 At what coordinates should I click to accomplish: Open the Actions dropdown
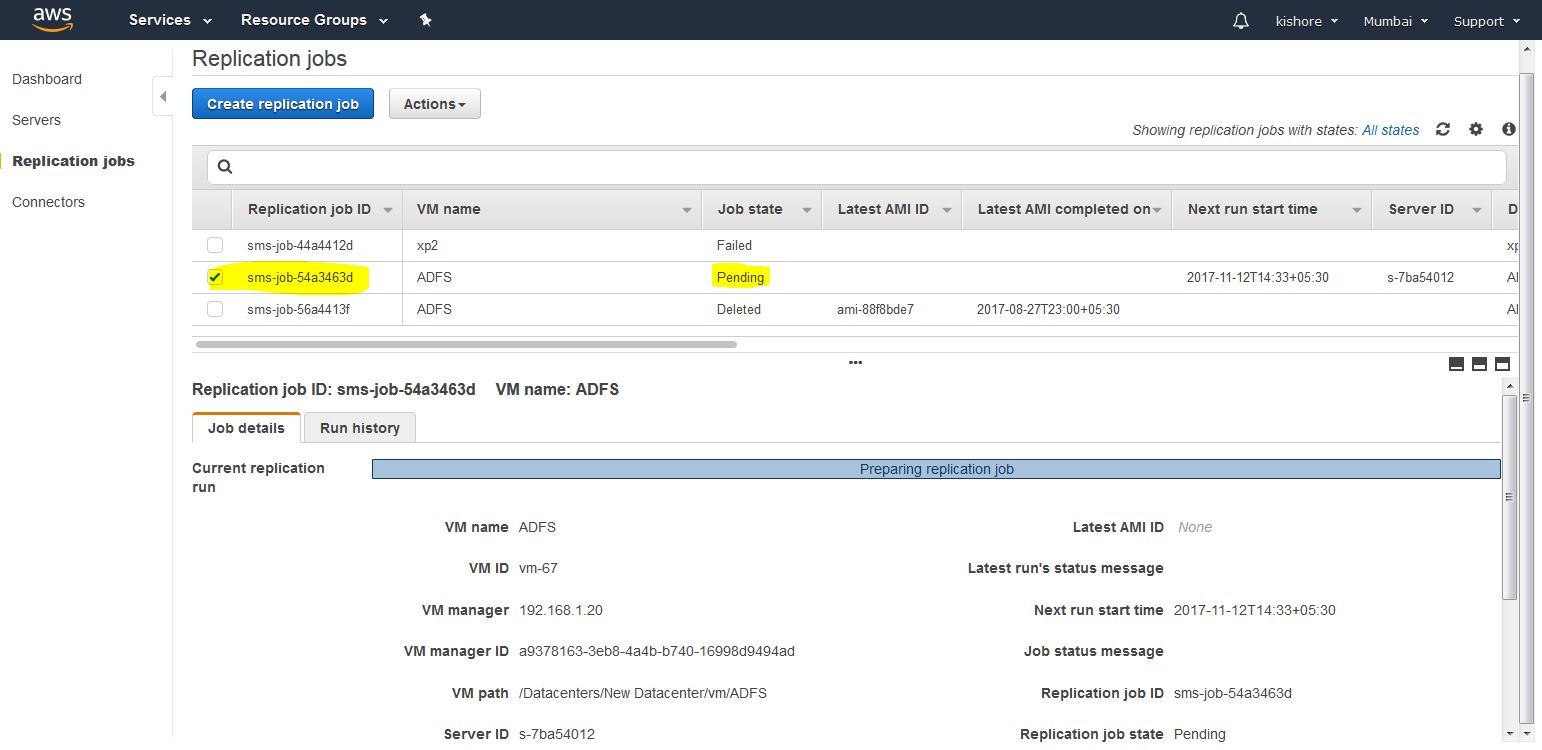[x=434, y=104]
